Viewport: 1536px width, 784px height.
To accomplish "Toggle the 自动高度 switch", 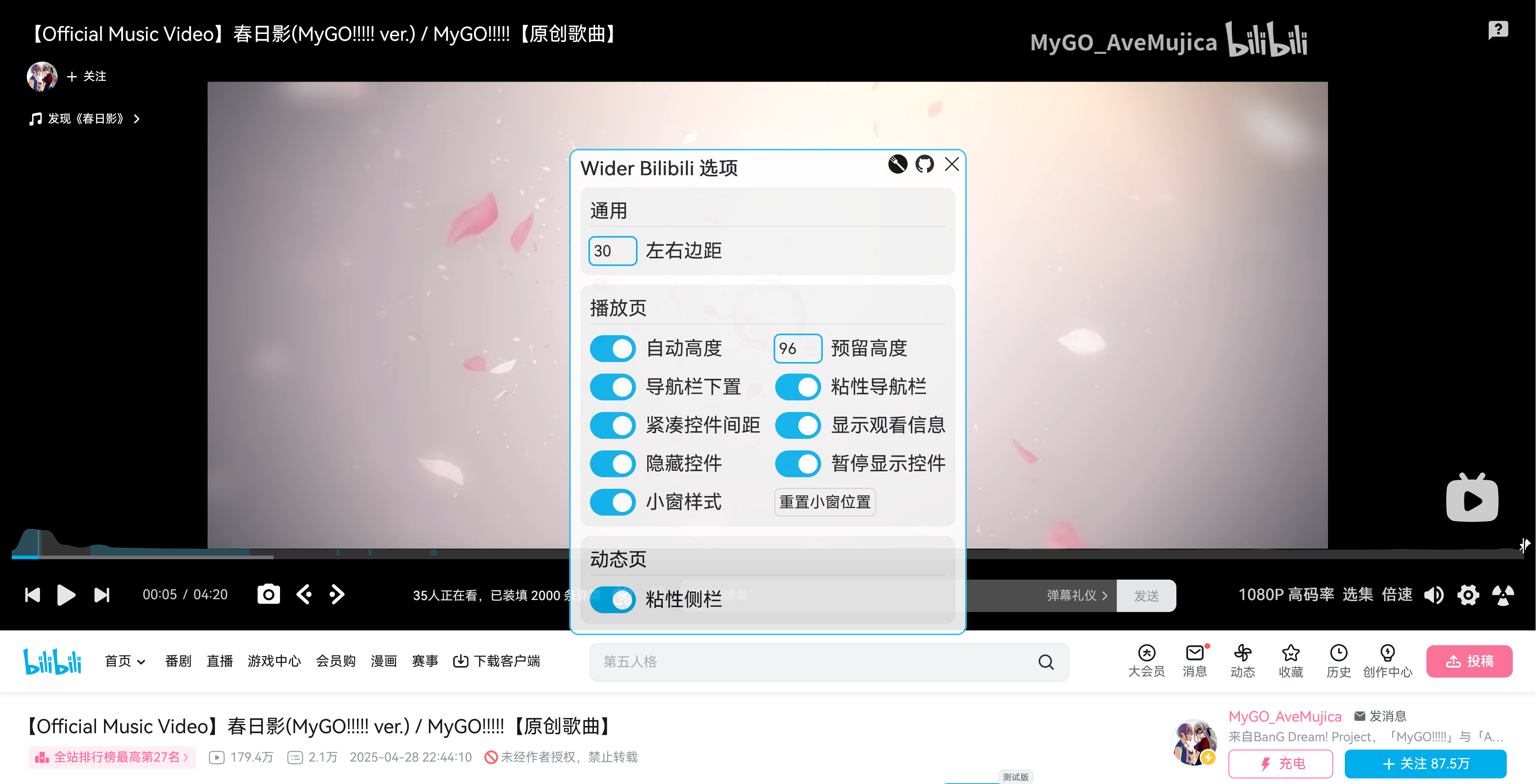I will [612, 349].
